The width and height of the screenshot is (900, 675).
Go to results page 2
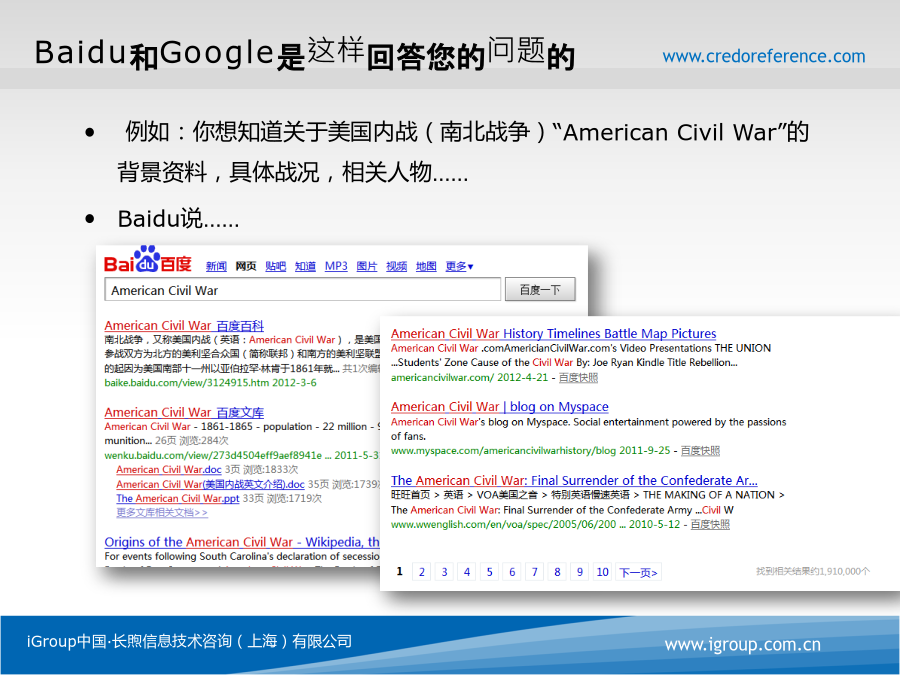click(x=422, y=572)
